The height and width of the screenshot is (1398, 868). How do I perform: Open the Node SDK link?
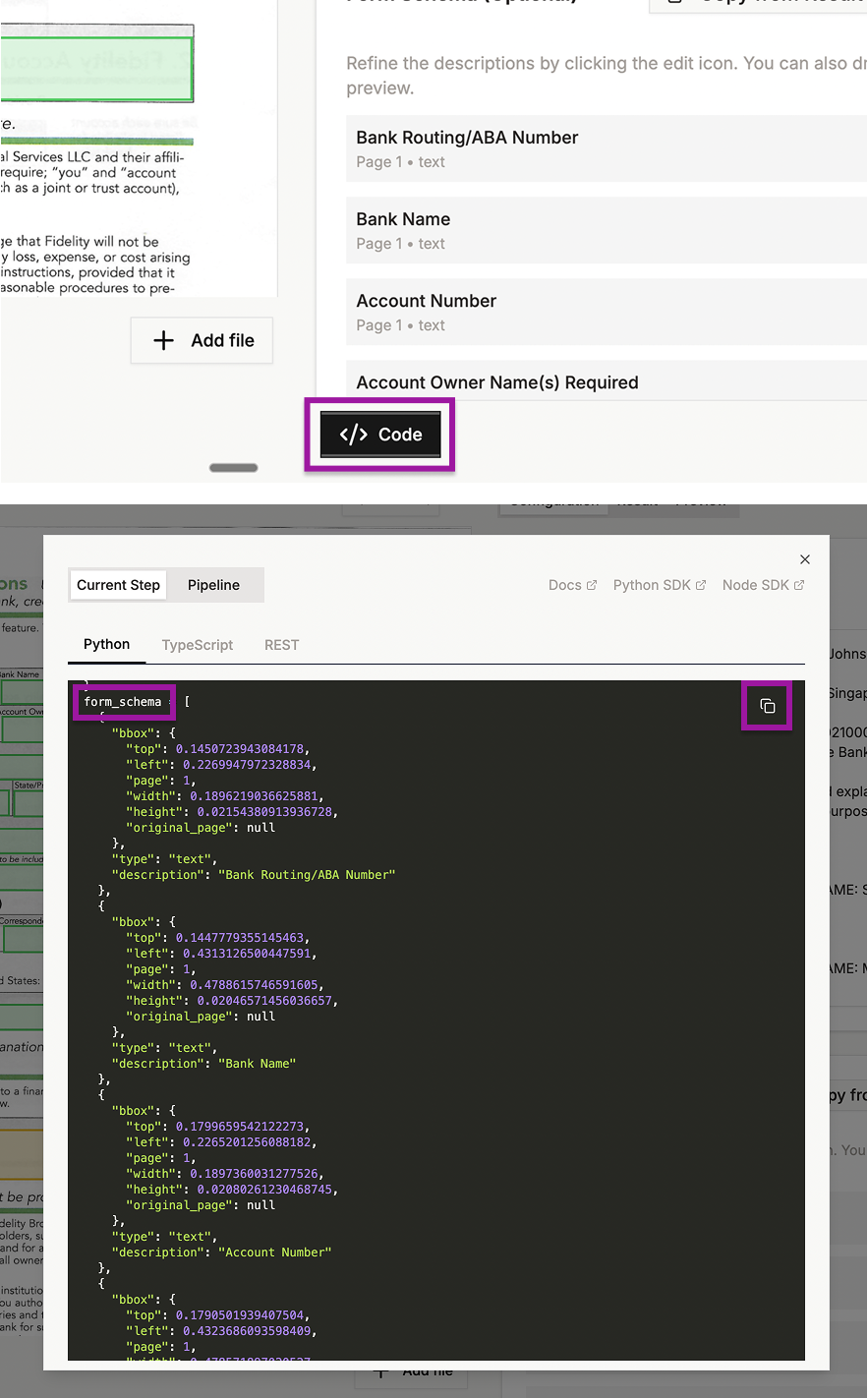pos(764,585)
